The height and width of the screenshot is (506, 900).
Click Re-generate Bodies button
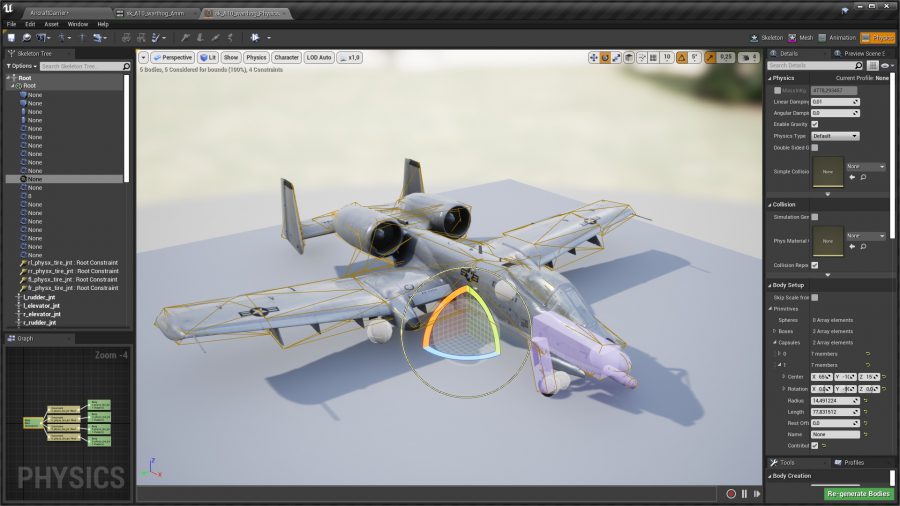tap(858, 493)
